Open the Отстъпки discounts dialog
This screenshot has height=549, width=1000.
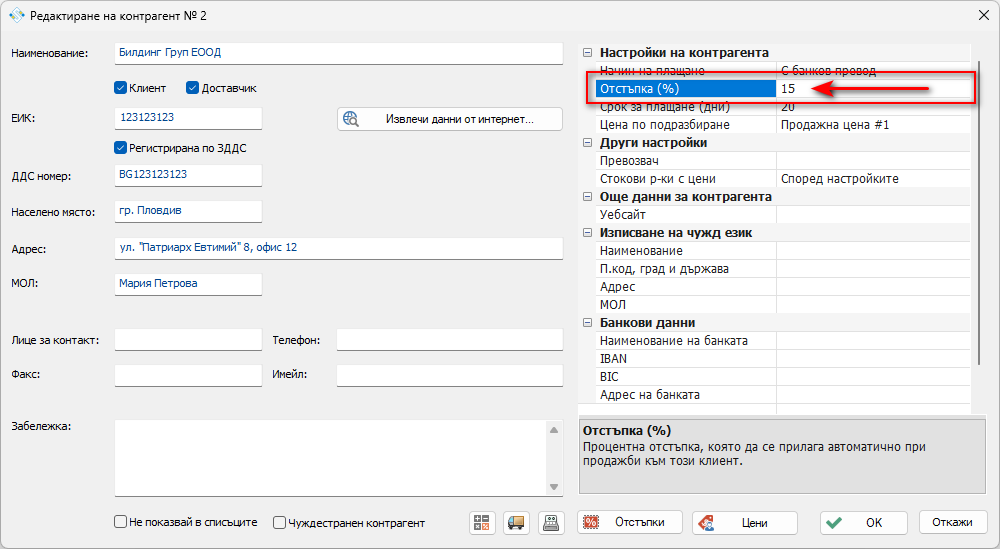[x=629, y=522]
